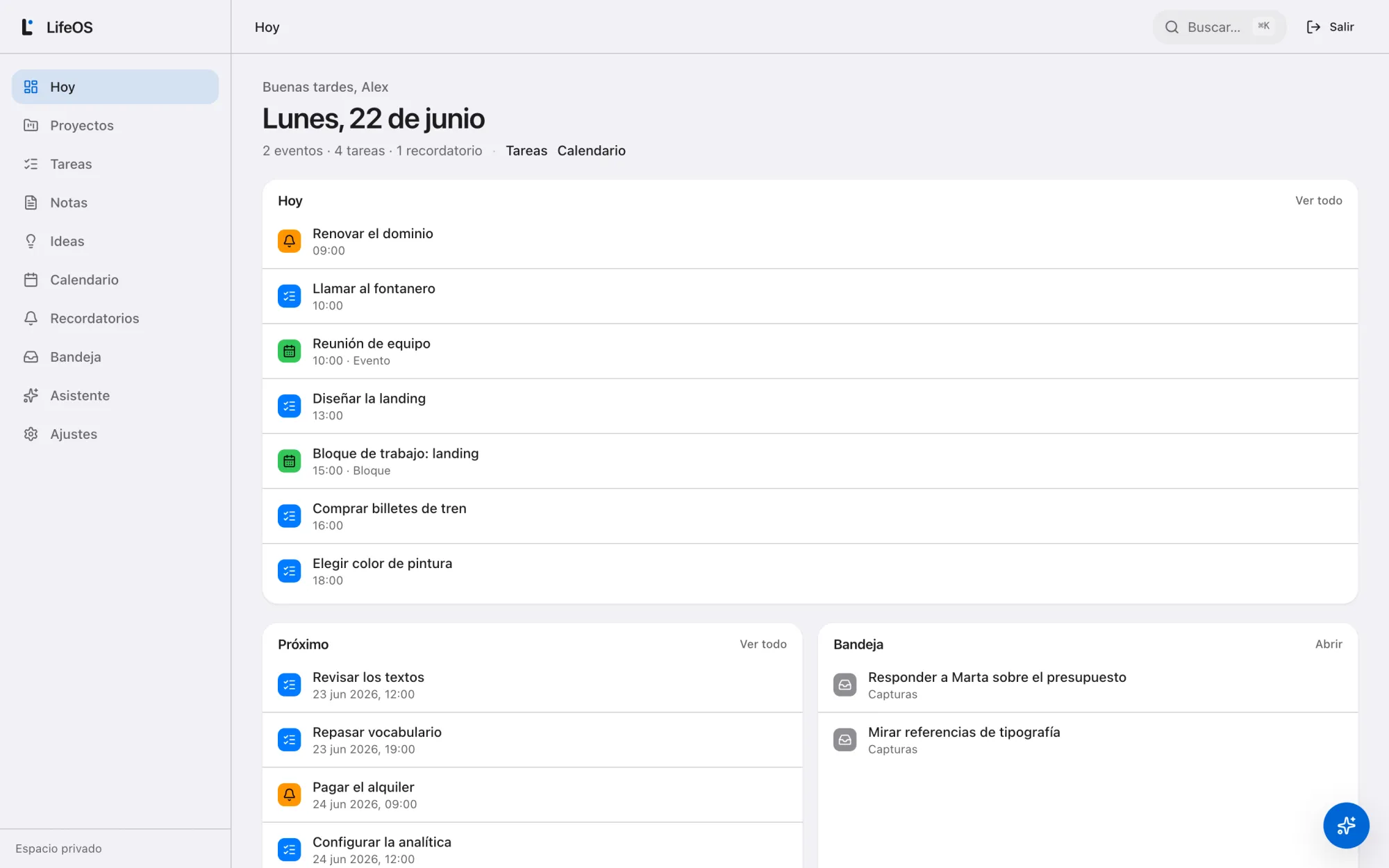The image size is (1389, 868).
Task: Click task icon for Llamar al fontanero
Action: (x=290, y=297)
